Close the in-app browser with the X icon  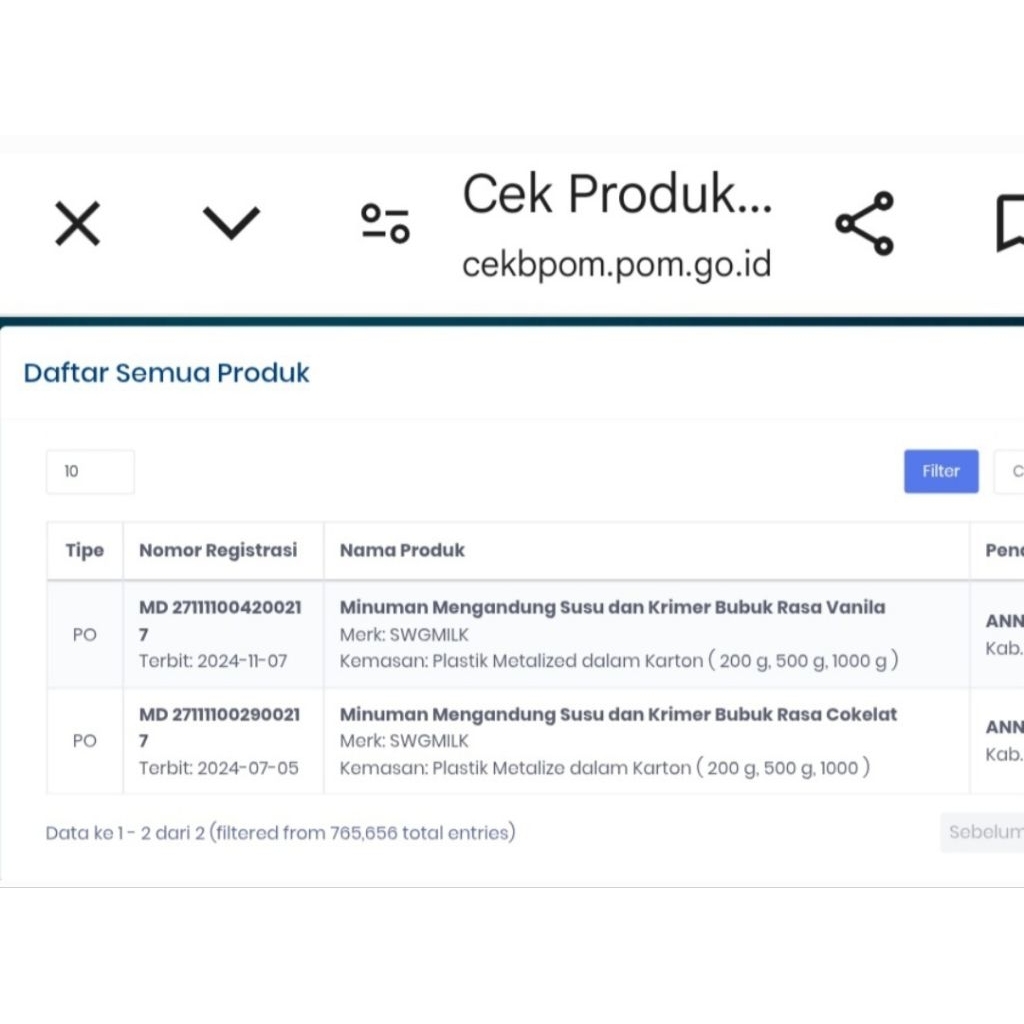pos(77,223)
